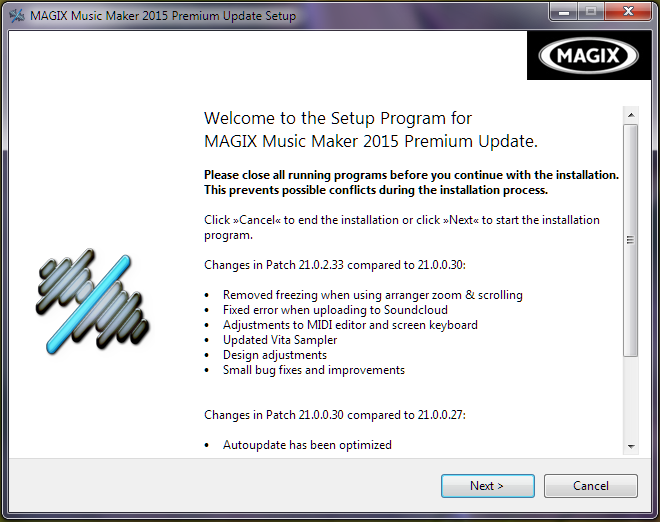Click the maximize window button
Viewport: 660px width, 522px height.
click(x=591, y=12)
